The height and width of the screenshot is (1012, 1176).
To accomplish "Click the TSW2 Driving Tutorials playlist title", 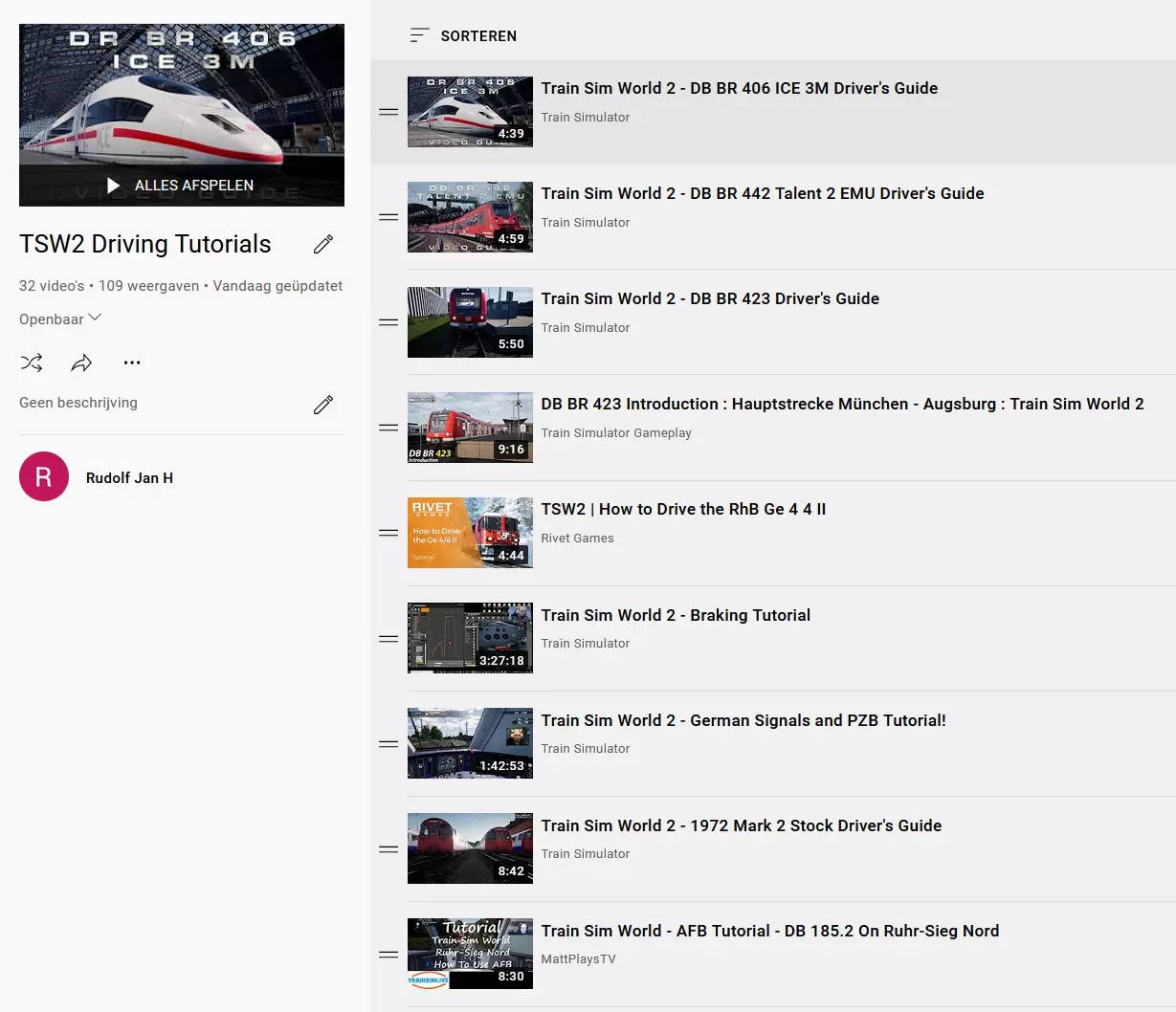I will click(x=145, y=244).
